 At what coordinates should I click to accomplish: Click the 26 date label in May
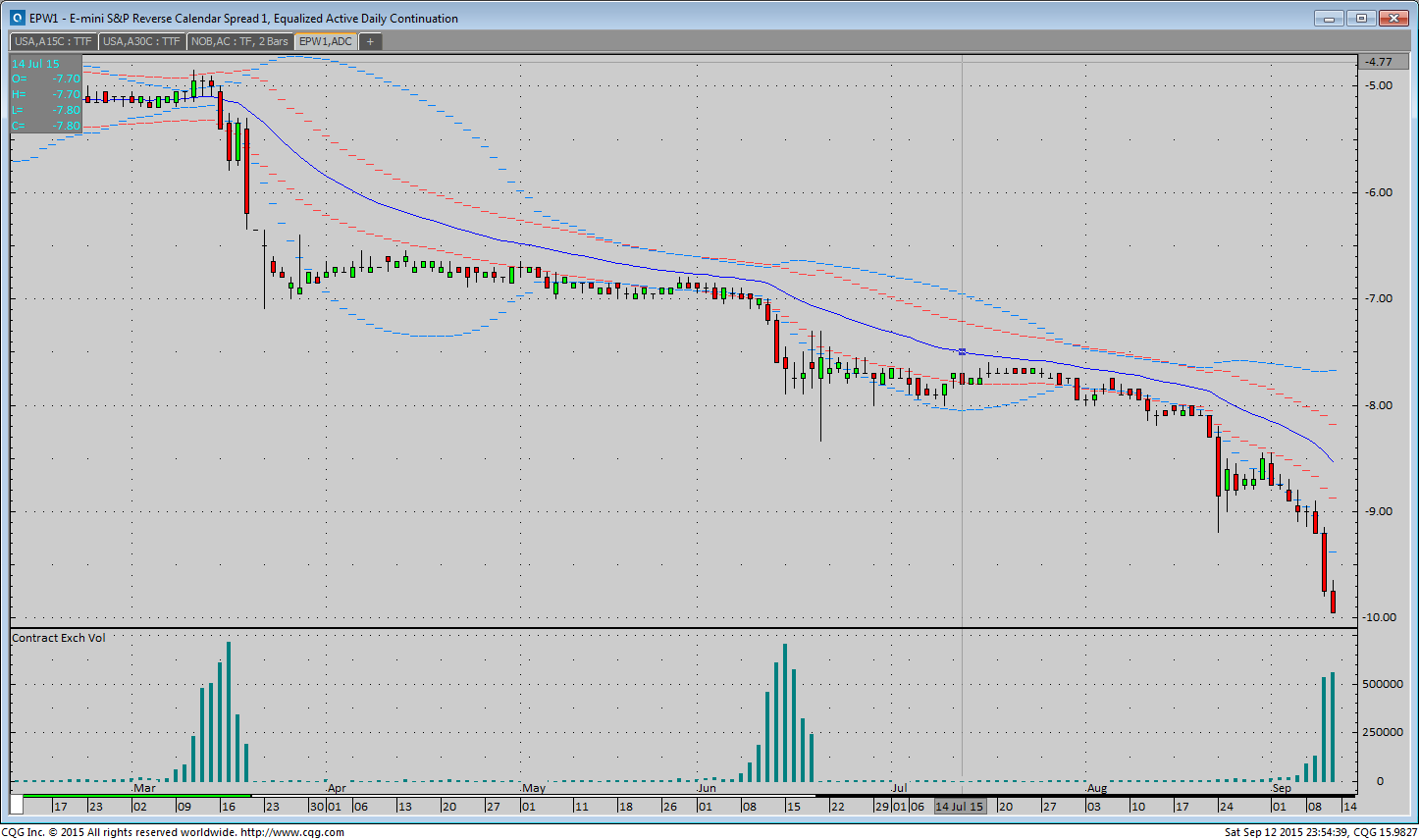coord(669,807)
